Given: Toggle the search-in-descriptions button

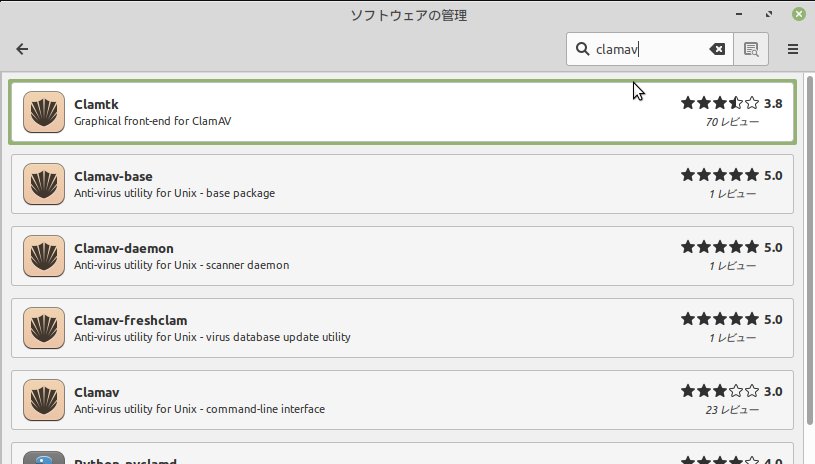Looking at the screenshot, I should [751, 49].
